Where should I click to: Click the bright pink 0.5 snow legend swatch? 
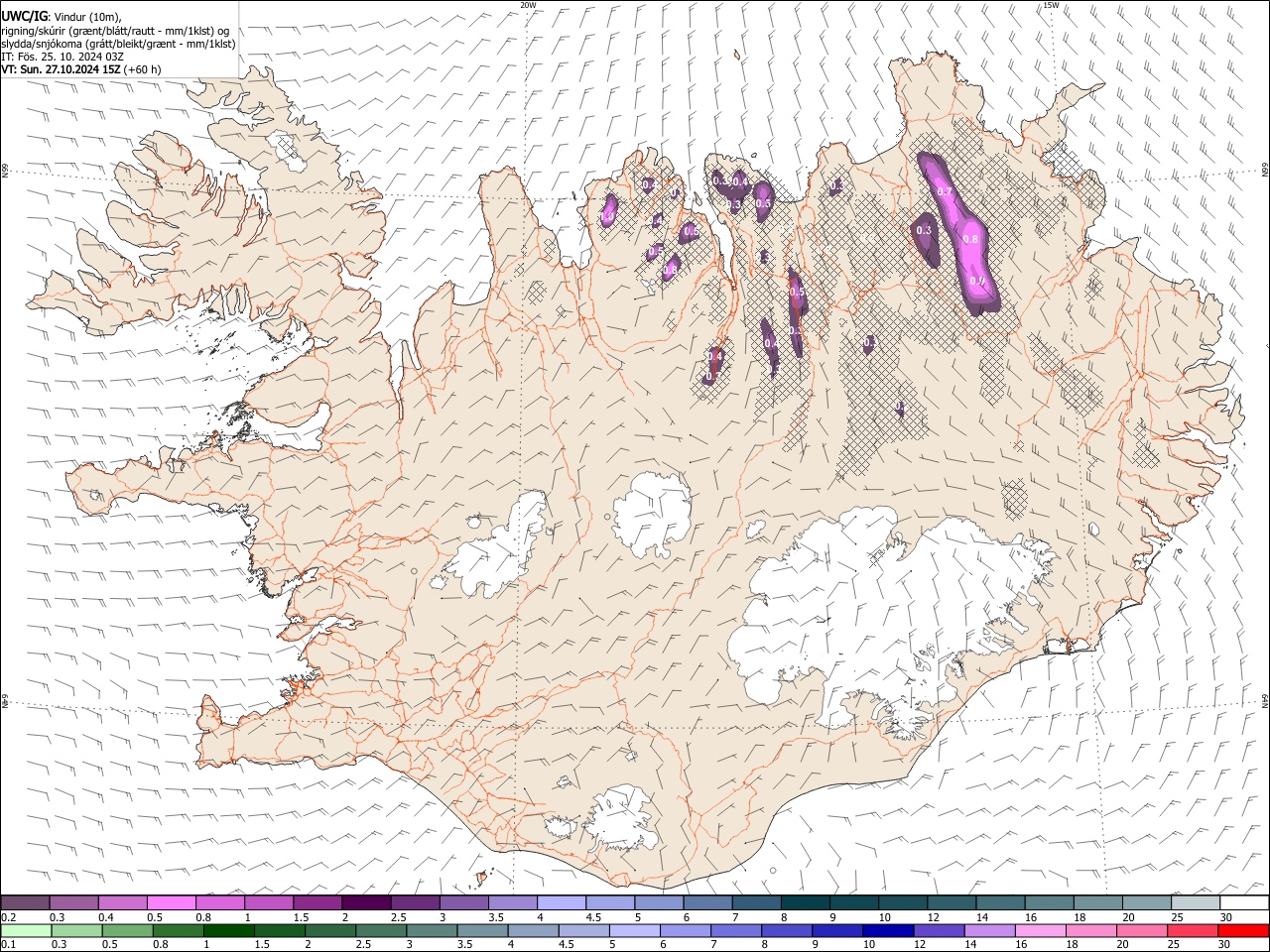point(171,903)
